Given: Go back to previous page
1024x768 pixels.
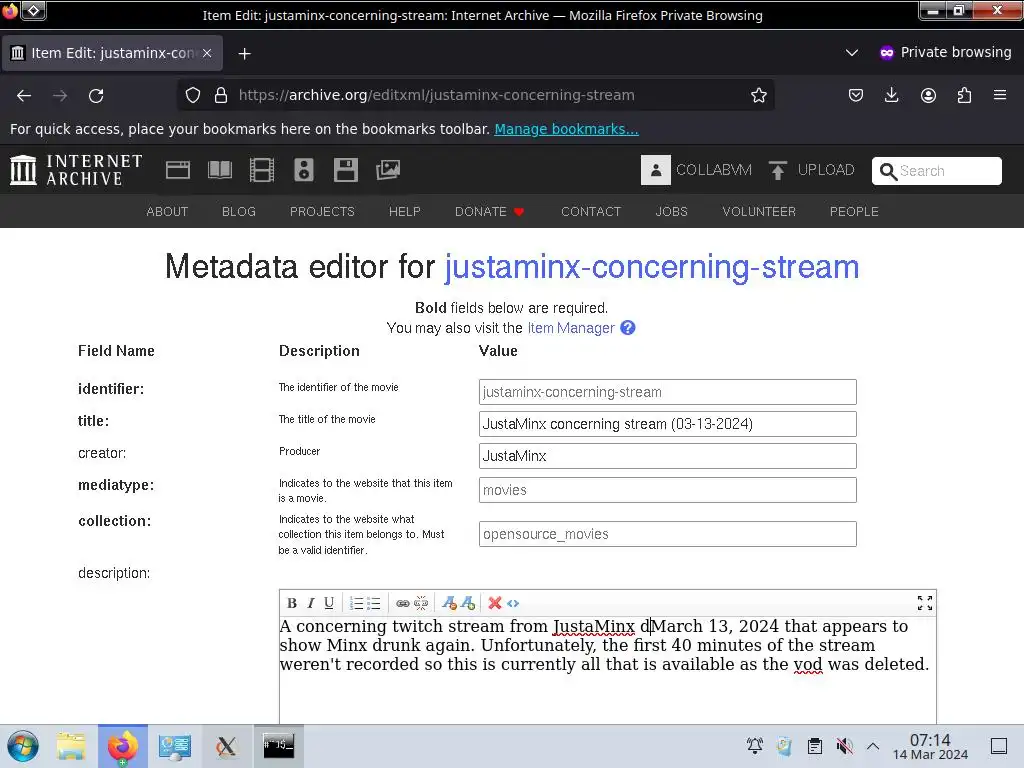Looking at the screenshot, I should [24, 95].
